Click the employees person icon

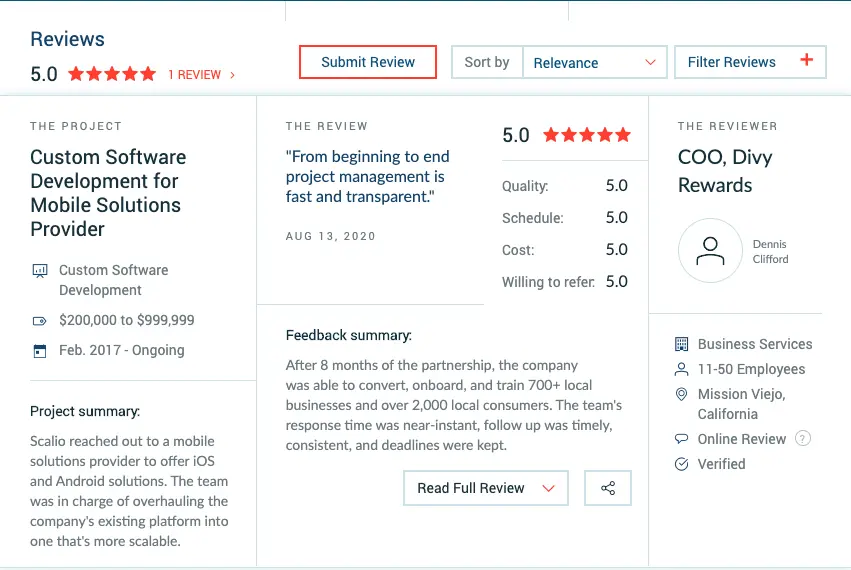pos(682,369)
